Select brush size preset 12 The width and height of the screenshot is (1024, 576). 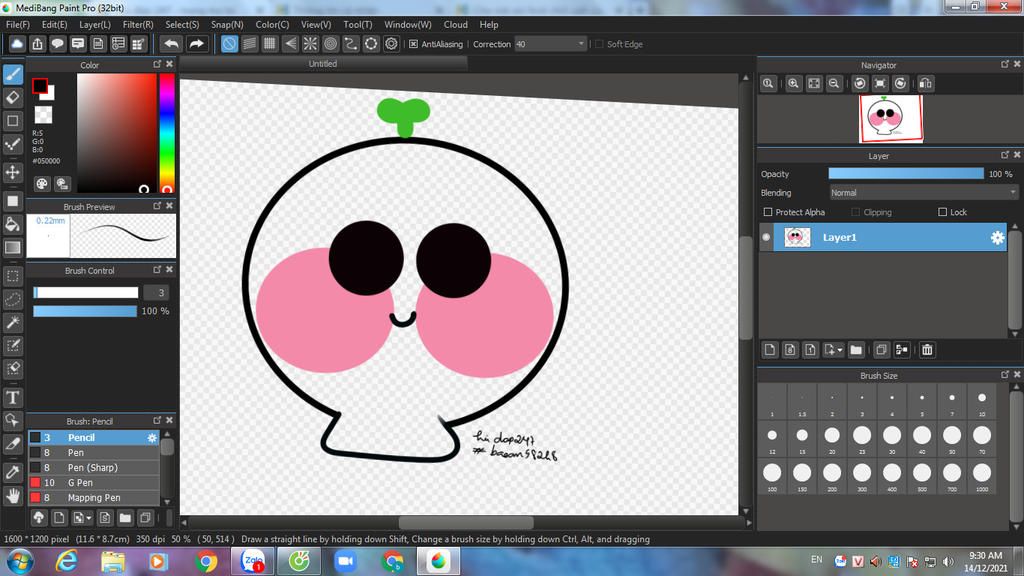pos(772,439)
